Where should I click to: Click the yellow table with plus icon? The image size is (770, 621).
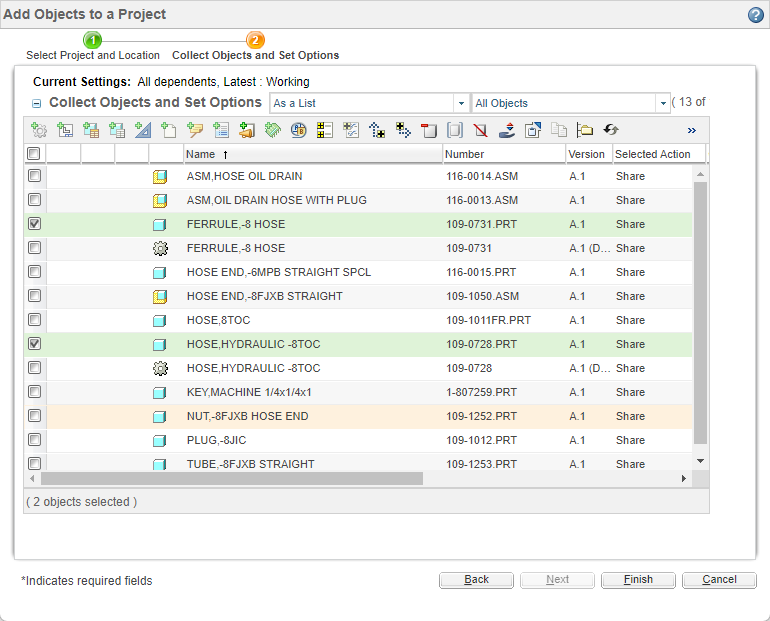tap(91, 130)
